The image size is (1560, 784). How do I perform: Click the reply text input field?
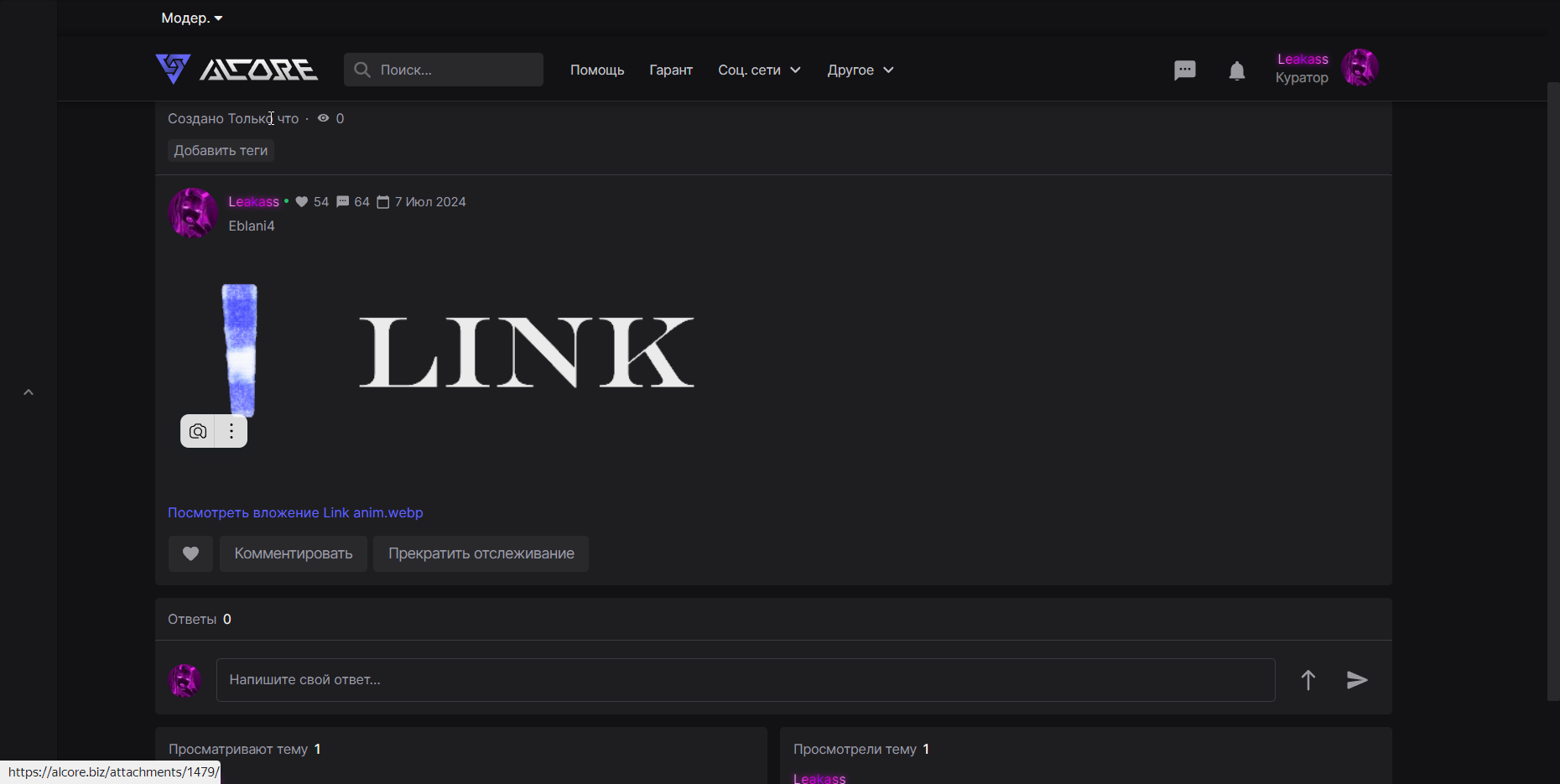(745, 680)
